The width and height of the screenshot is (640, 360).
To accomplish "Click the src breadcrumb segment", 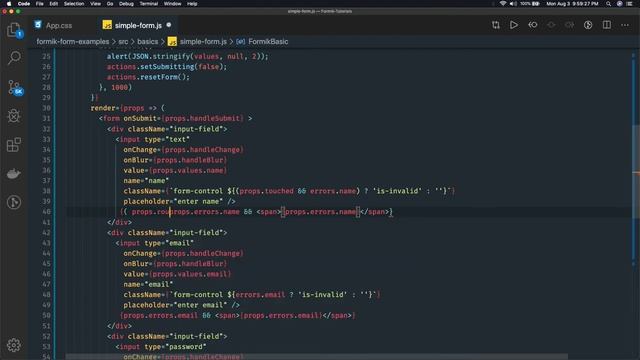I will (x=123, y=42).
